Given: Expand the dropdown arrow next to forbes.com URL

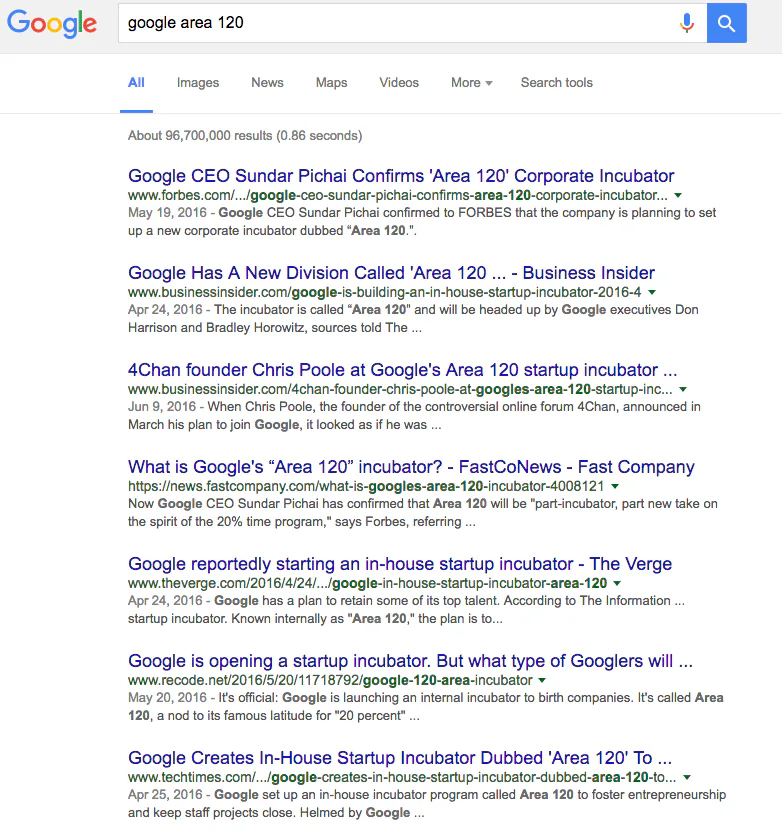Looking at the screenshot, I should (678, 195).
